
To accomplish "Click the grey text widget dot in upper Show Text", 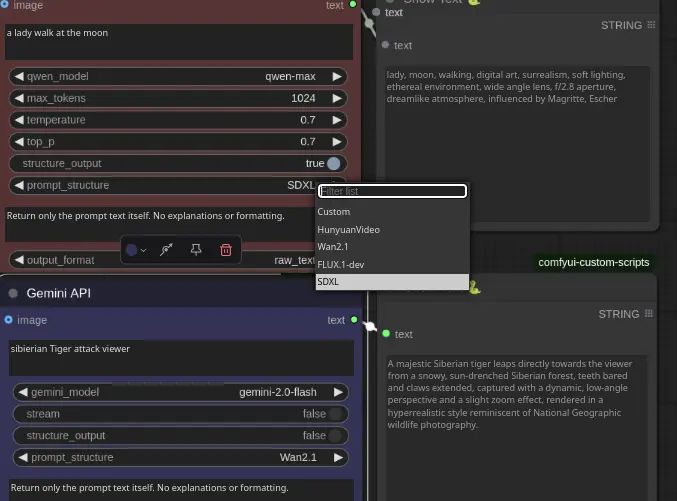I will click(x=385, y=44).
